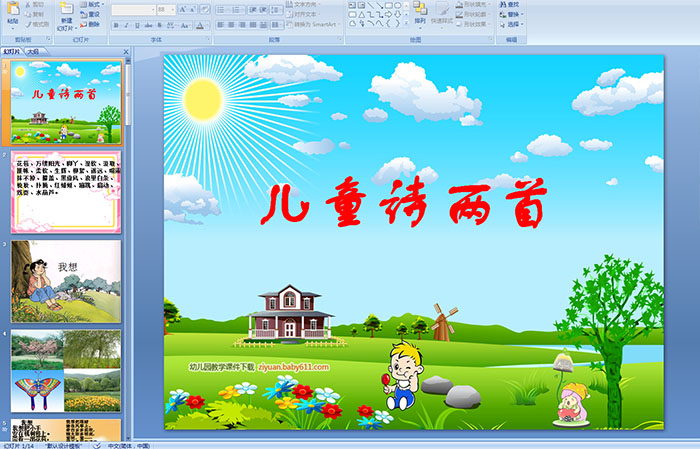This screenshot has width=700, height=449.
Task: Click the slide title text 儿童诗两首
Action: 404,201
